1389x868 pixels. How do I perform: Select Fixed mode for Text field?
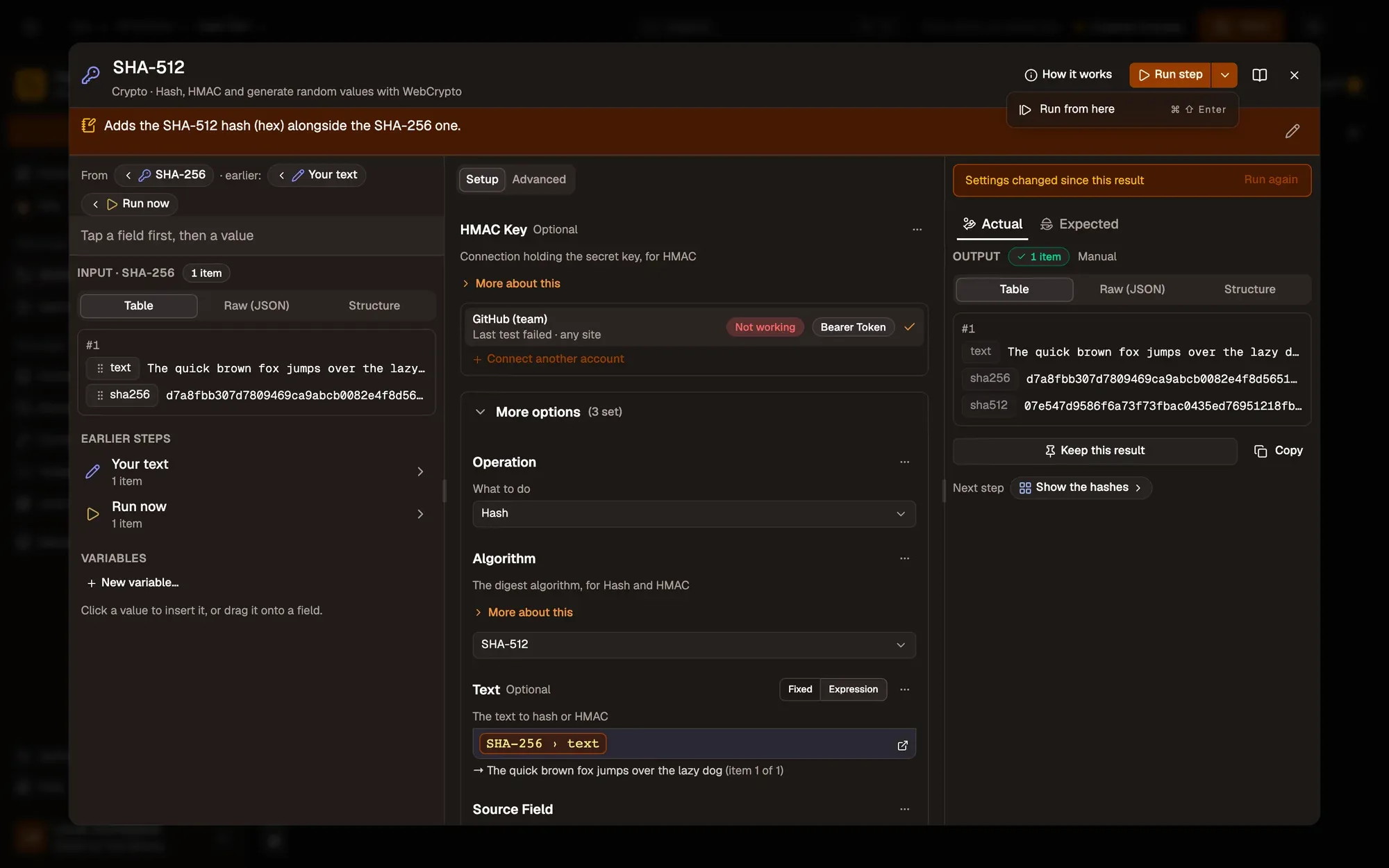click(x=800, y=690)
